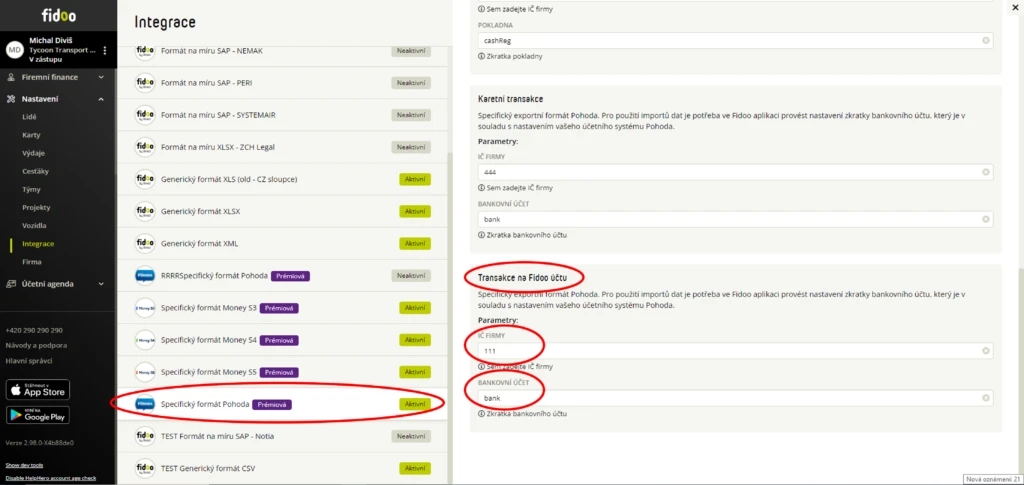Click the Nová oznámení: 21 notification

coord(992,480)
